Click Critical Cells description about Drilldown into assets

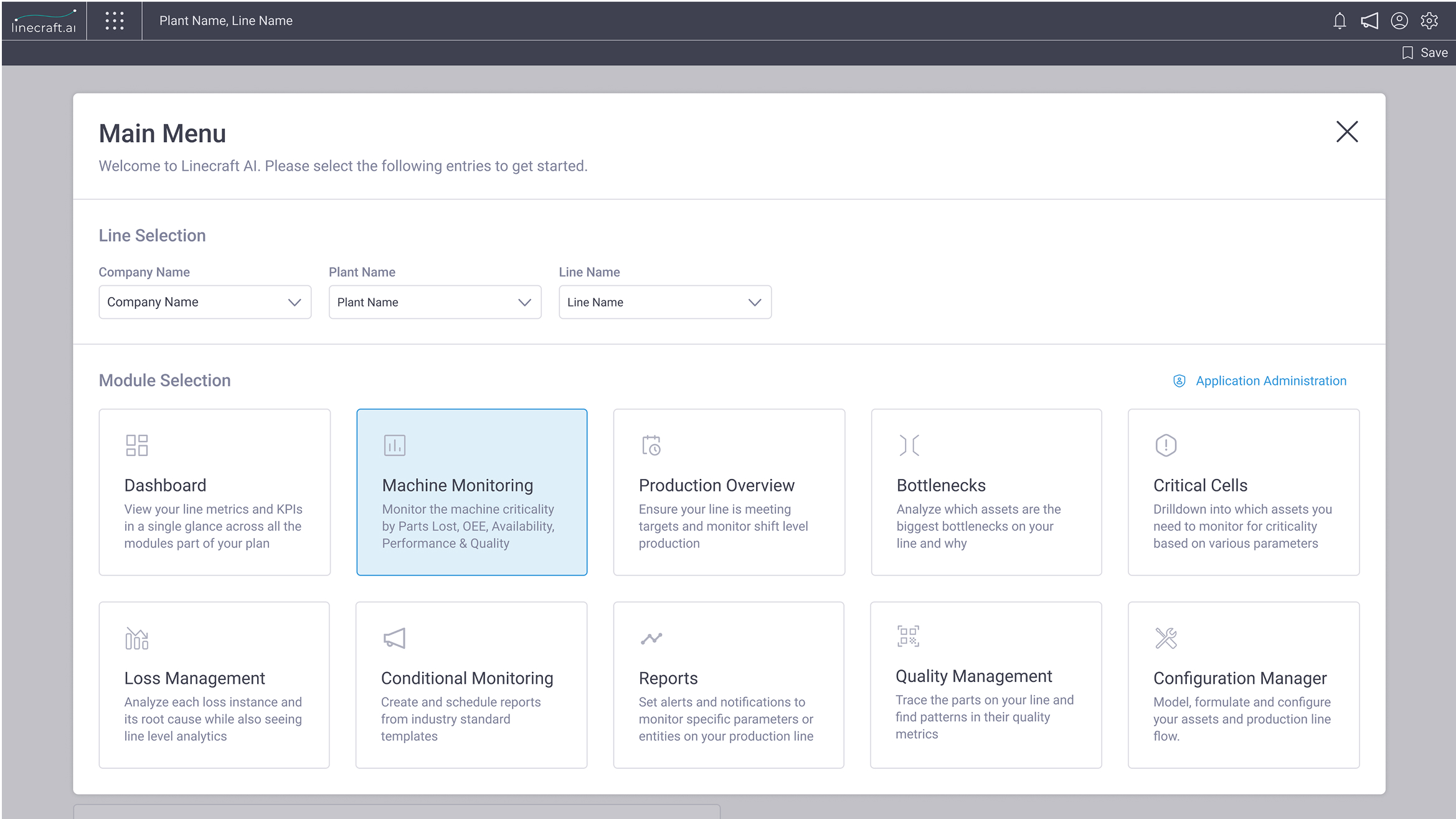1242,526
